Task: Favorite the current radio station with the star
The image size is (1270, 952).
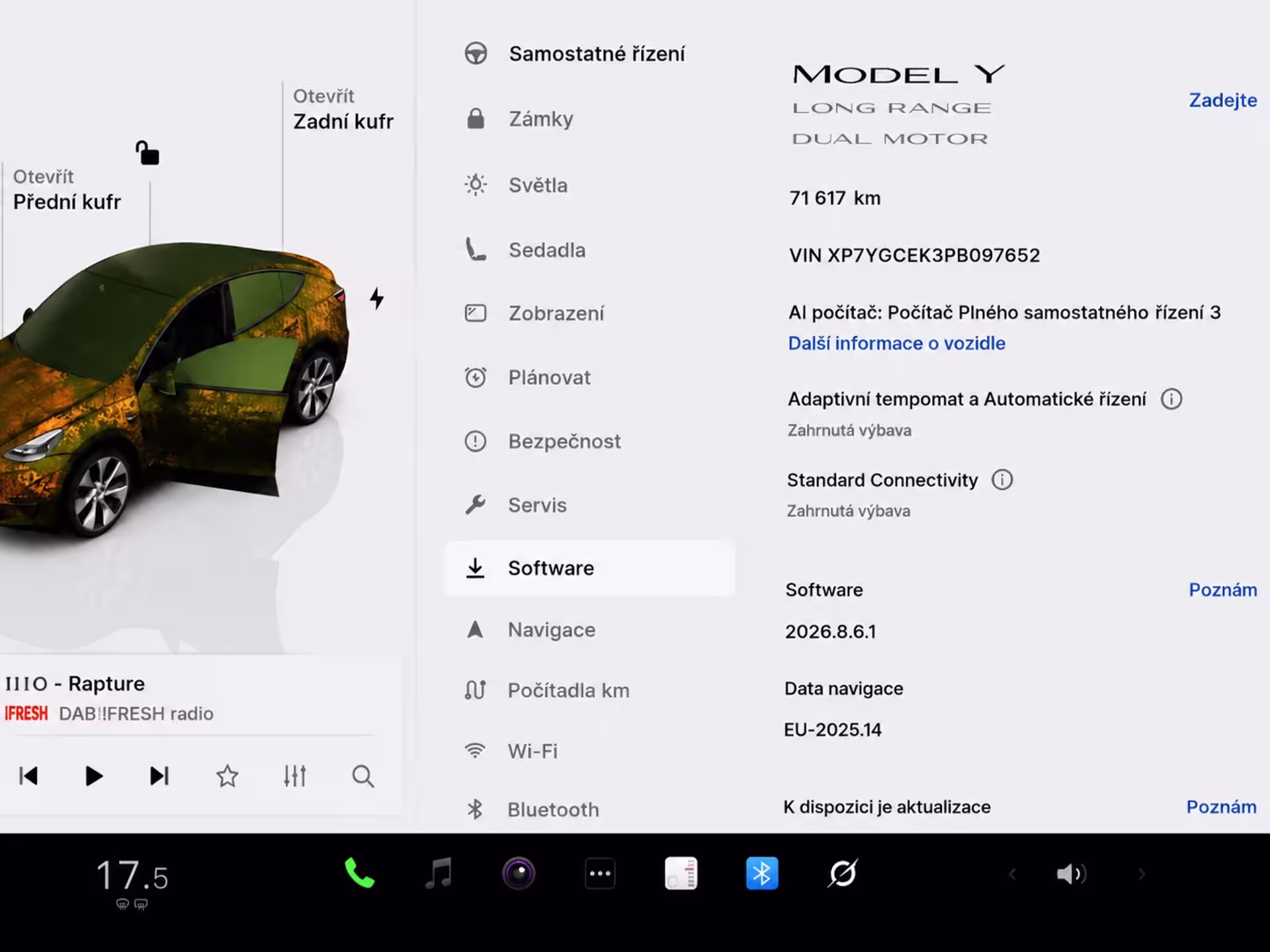Action: pyautogui.click(x=227, y=775)
